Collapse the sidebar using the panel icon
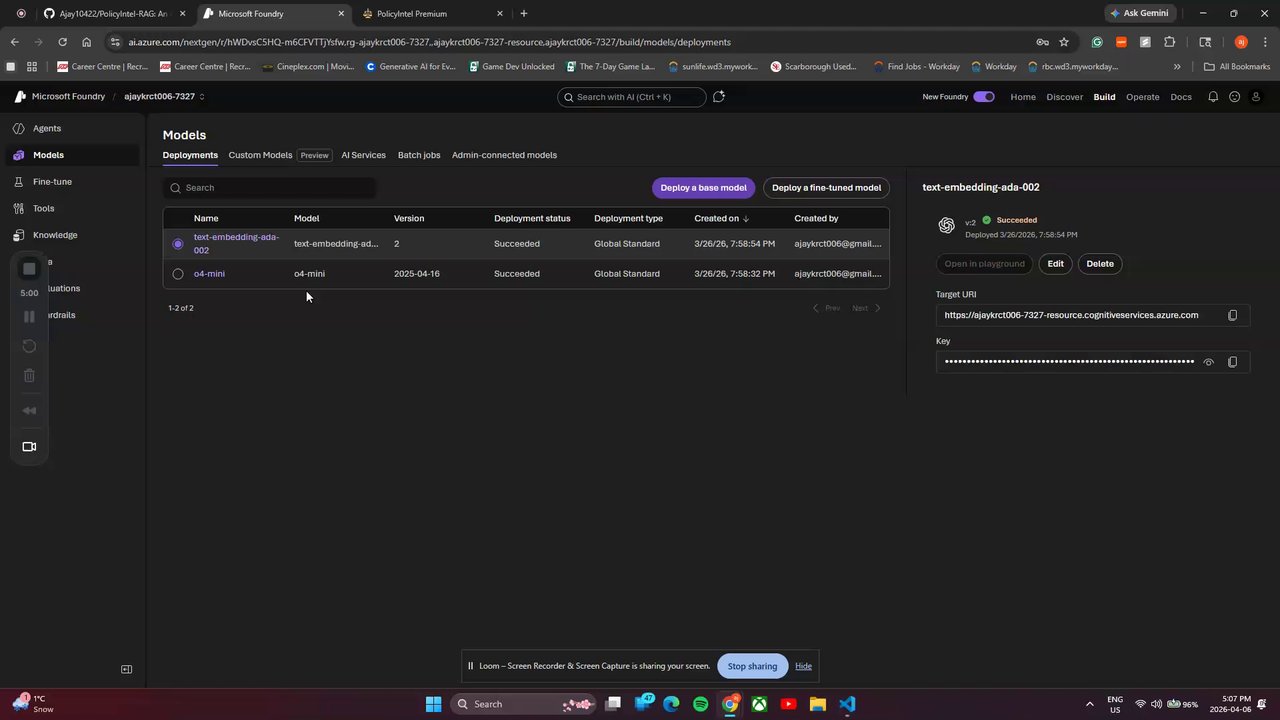 (126, 669)
